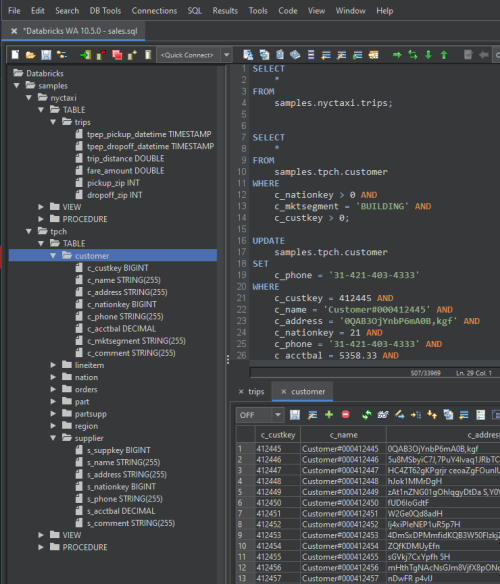
Task: Expand the lineitem table node
Action: pos(53,365)
